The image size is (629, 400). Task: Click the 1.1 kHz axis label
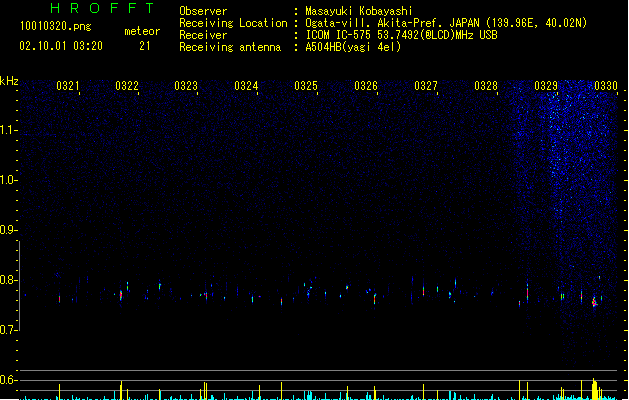pos(8,130)
